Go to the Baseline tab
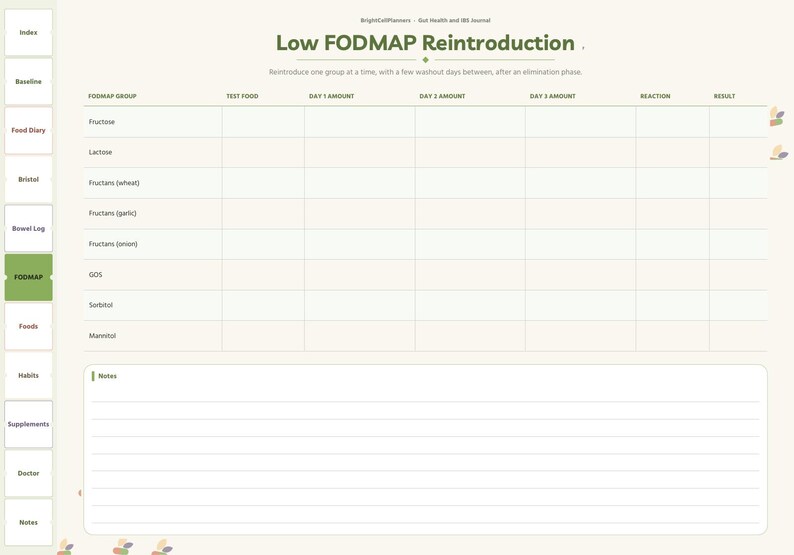The height and width of the screenshot is (555, 794). (x=28, y=82)
